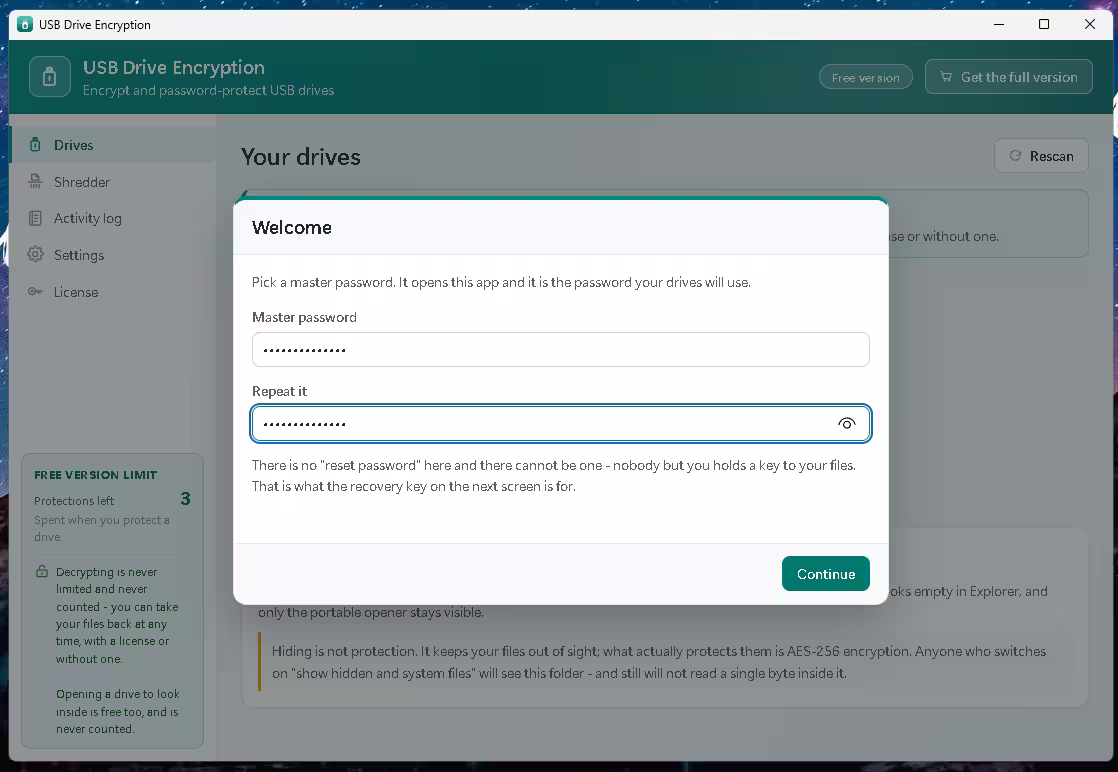This screenshot has width=1118, height=772.
Task: Open Settings from the sidebar
Action: coord(113,255)
